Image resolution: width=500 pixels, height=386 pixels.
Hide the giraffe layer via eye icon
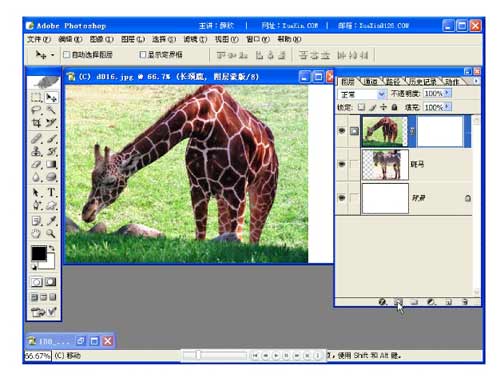click(x=342, y=131)
